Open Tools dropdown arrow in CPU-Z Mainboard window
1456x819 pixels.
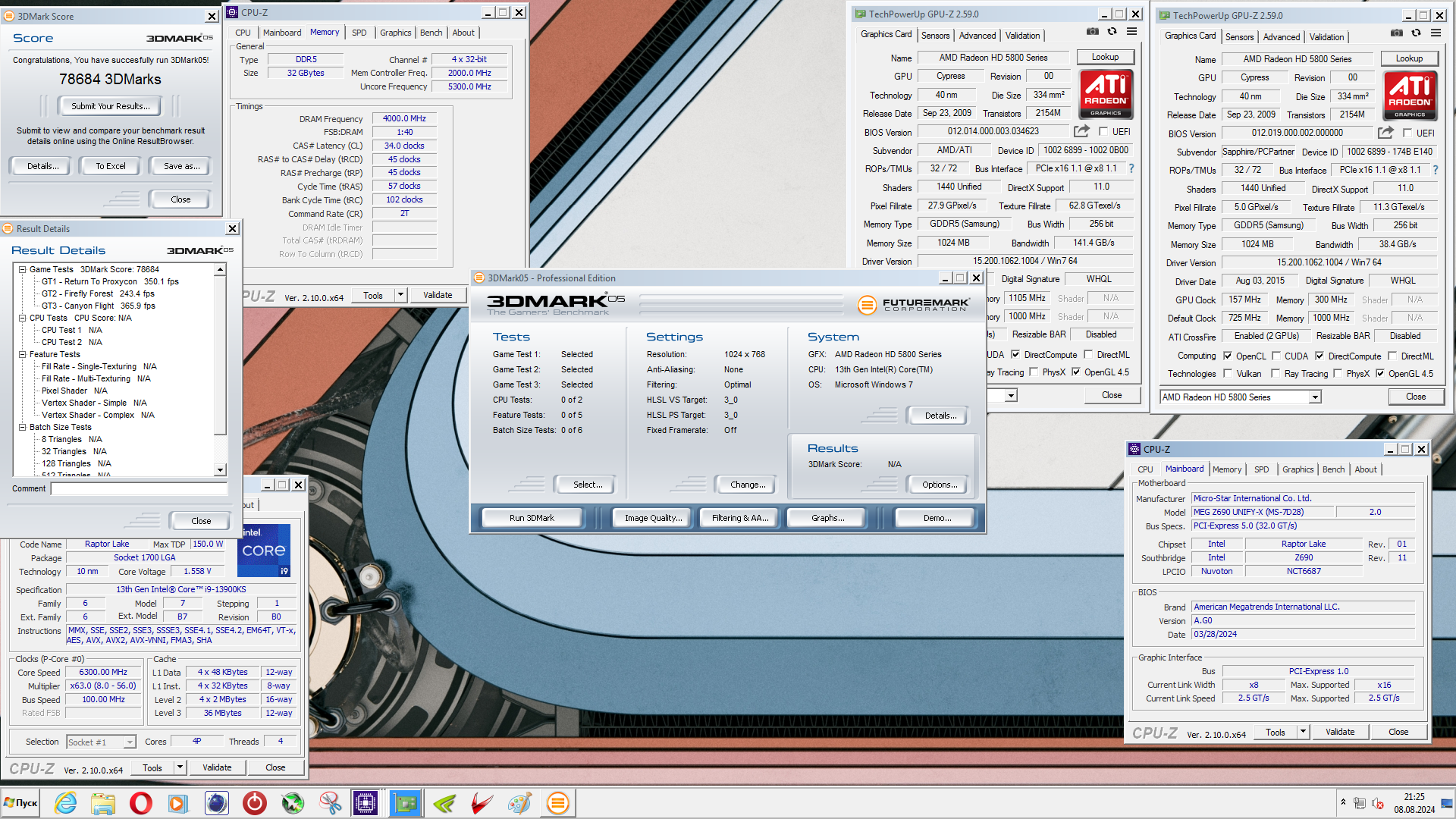[x=1303, y=732]
